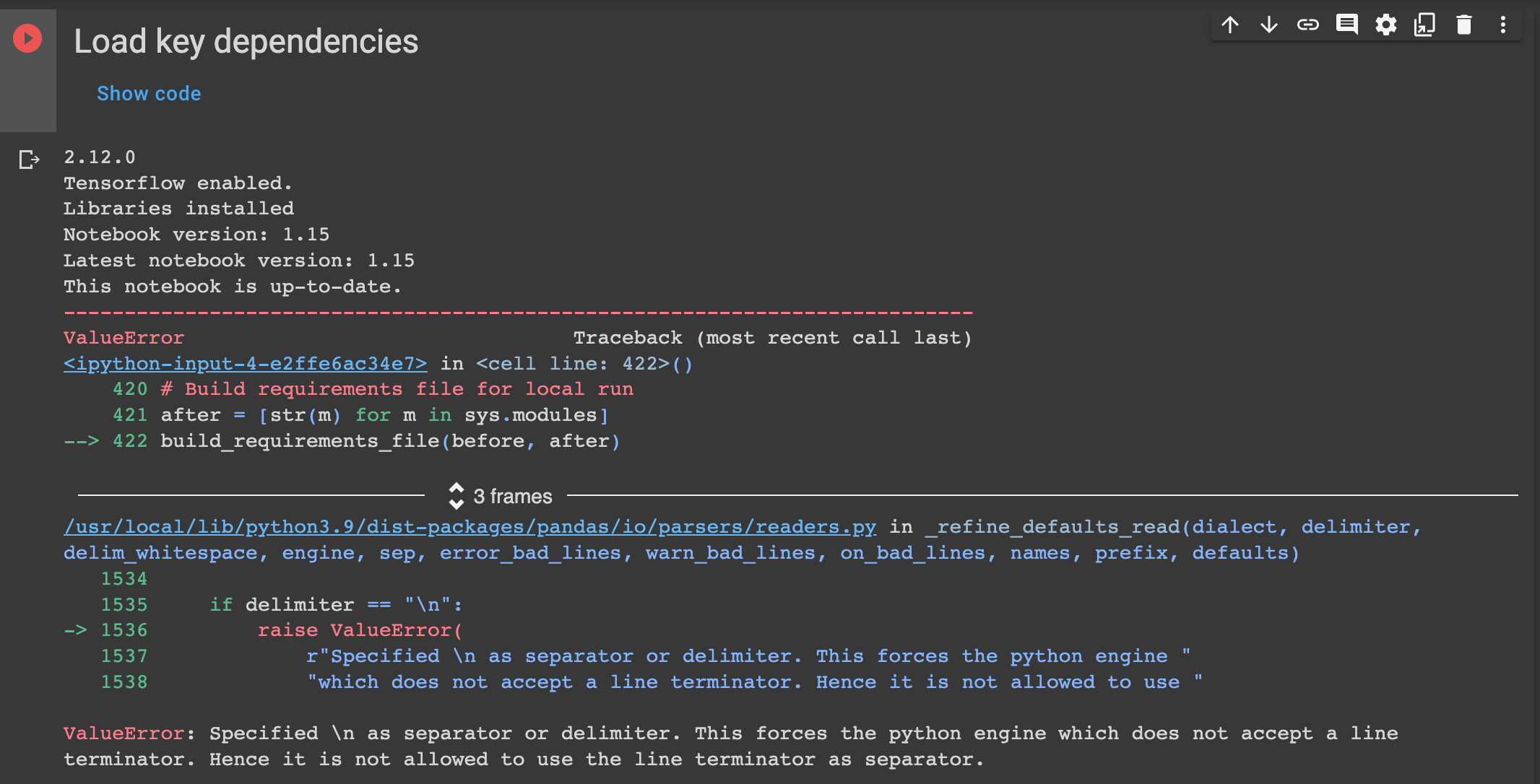Mirror the cell in a tab

(1424, 24)
